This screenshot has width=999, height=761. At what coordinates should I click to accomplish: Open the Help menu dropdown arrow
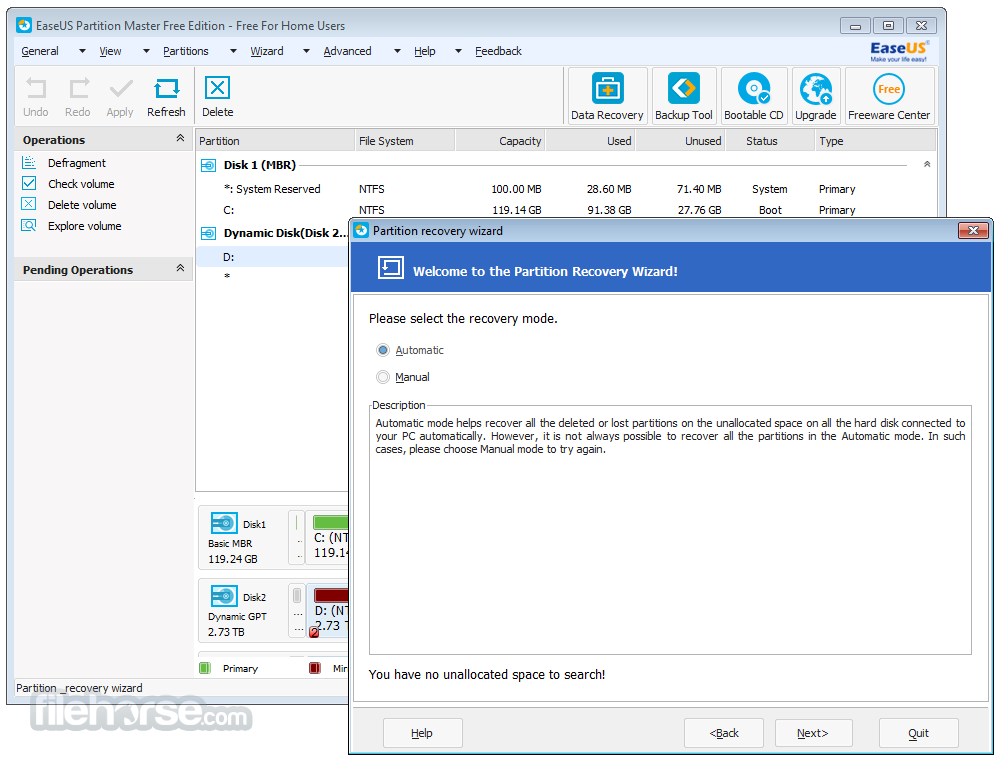click(x=458, y=51)
